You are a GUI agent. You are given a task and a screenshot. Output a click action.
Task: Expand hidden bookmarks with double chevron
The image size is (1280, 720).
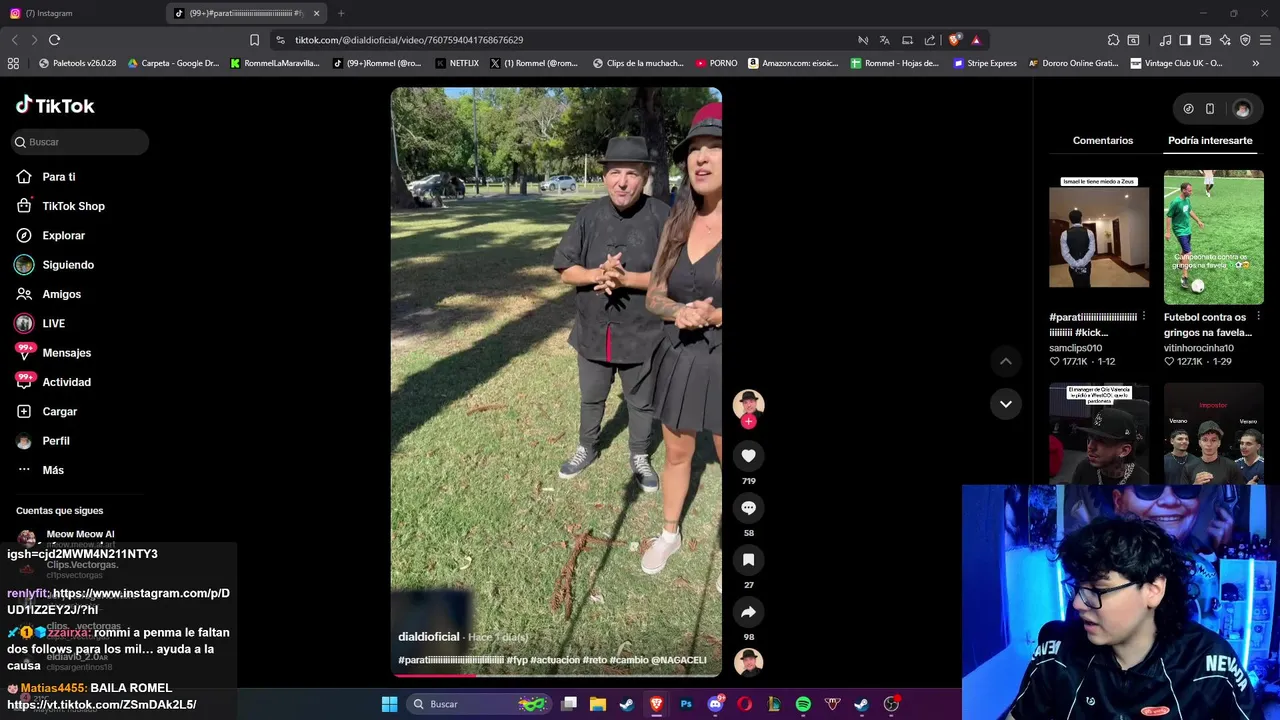coord(1256,63)
